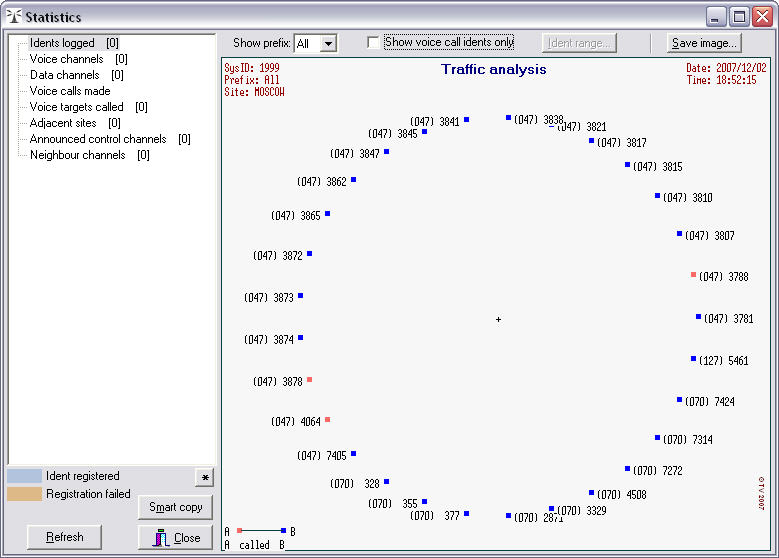Screen dimensions: 779x558
Task: Click the blue node for (047) 3817
Action: (591, 141)
